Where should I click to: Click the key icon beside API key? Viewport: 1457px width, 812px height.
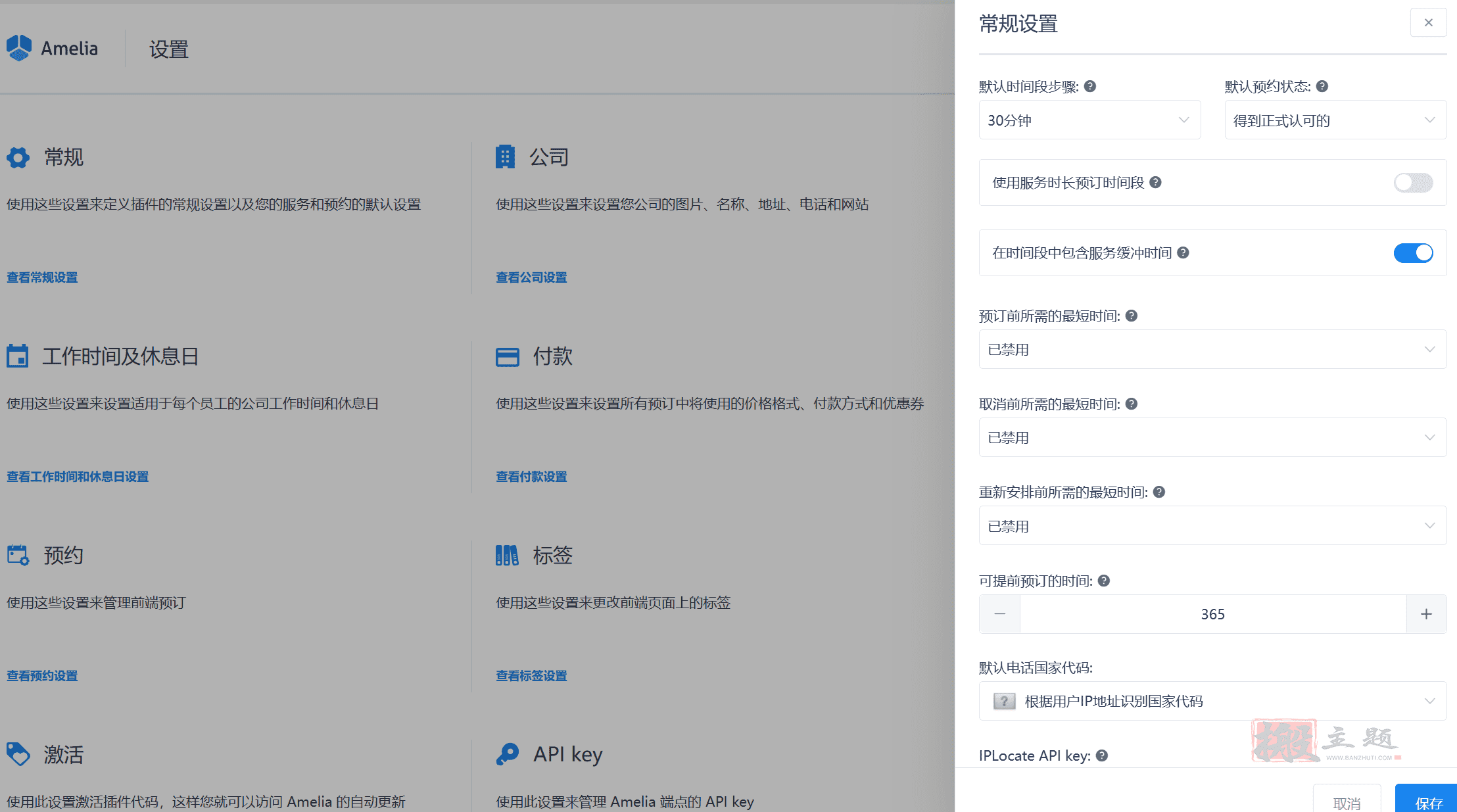click(508, 754)
